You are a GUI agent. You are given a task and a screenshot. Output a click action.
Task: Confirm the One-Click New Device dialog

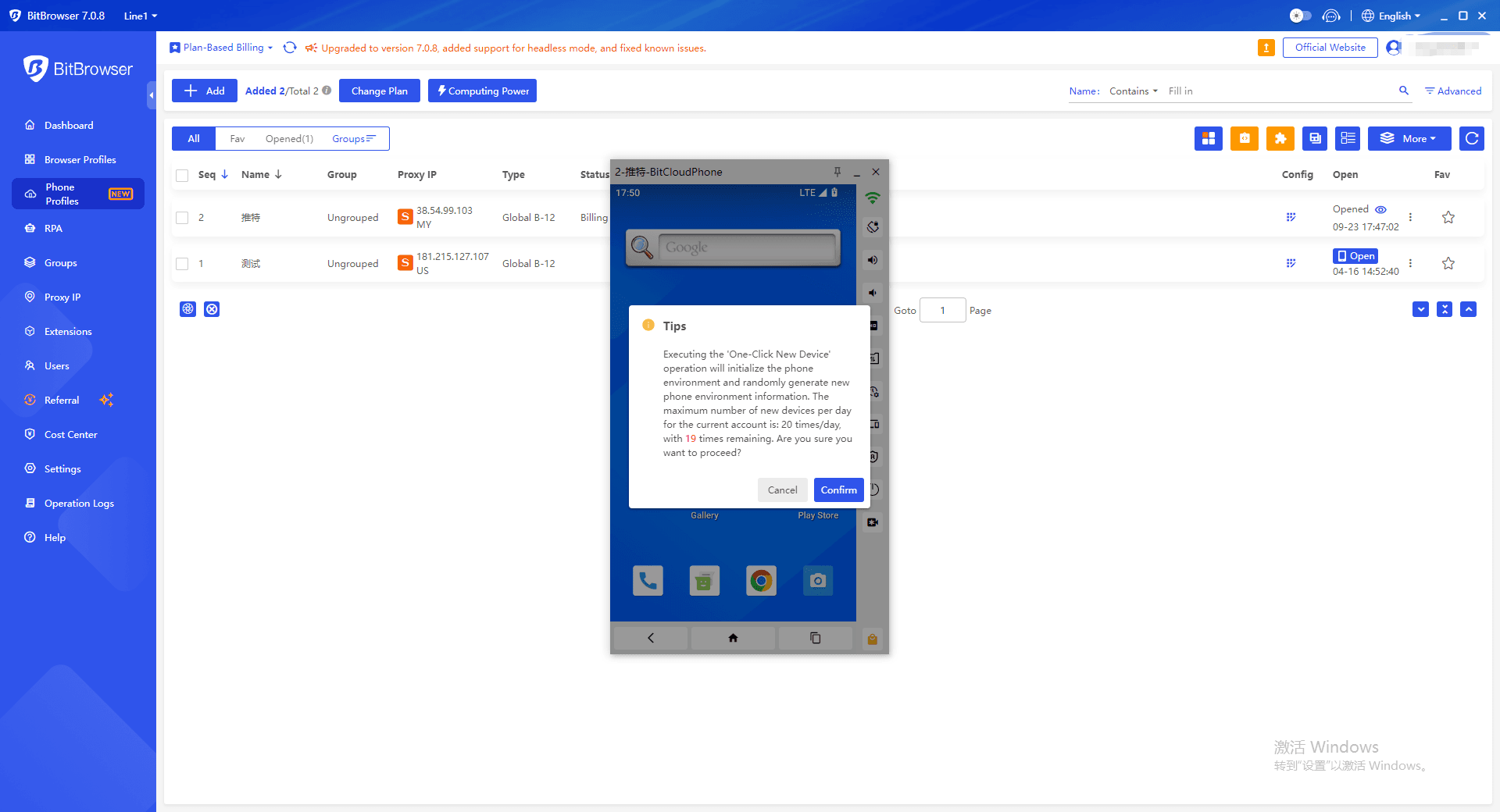tap(838, 490)
